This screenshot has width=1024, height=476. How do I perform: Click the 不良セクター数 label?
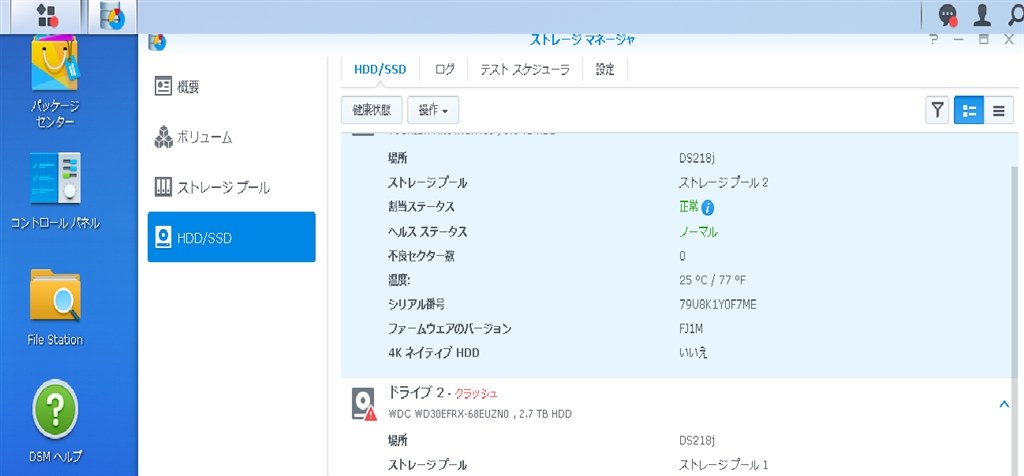click(x=421, y=256)
